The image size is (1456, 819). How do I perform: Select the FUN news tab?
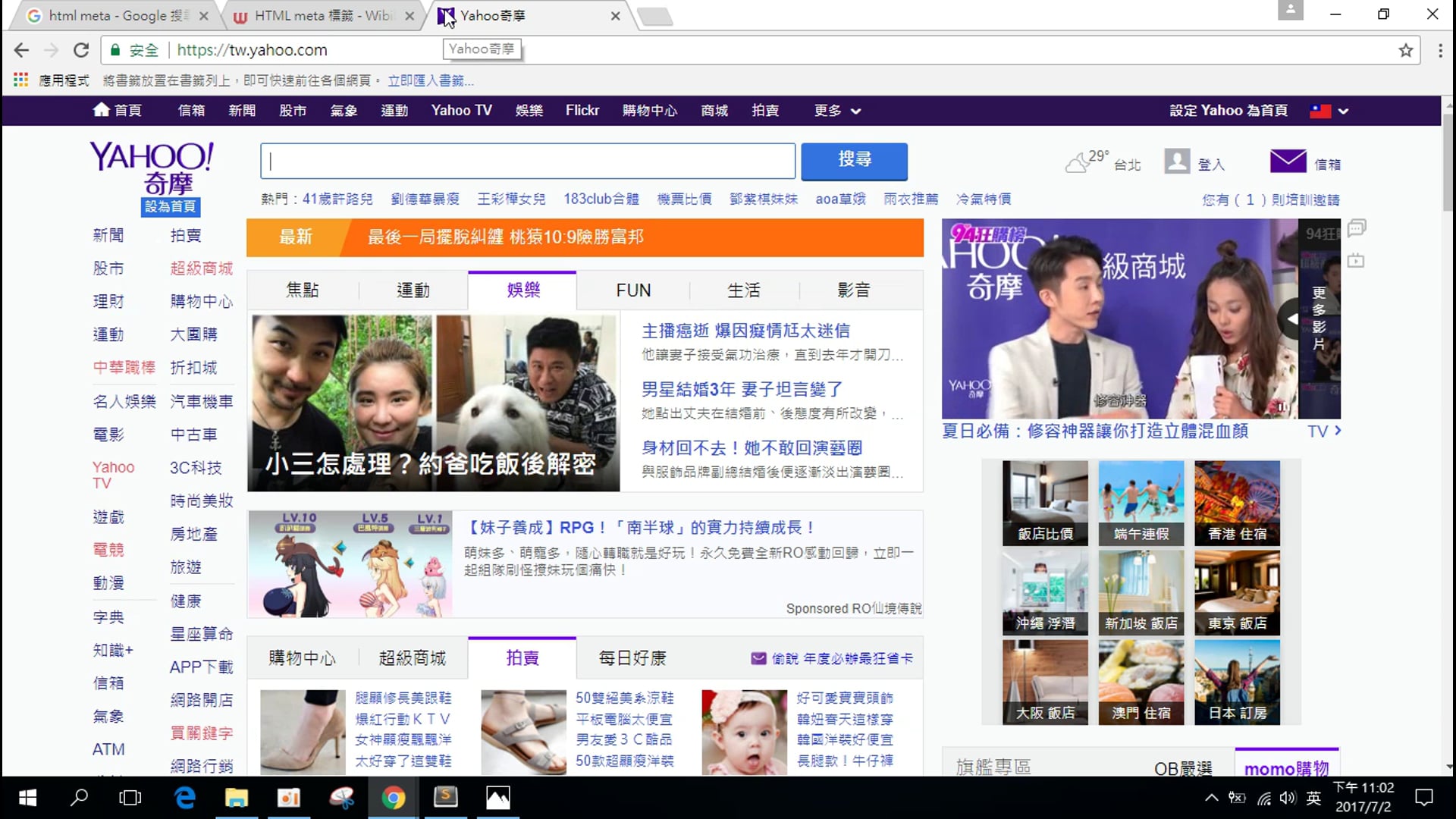(x=633, y=290)
